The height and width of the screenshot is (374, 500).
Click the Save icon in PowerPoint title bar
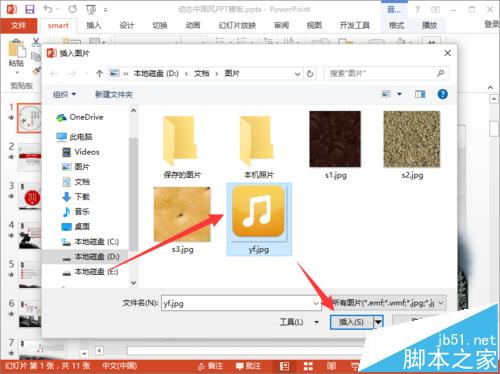[x=30, y=9]
